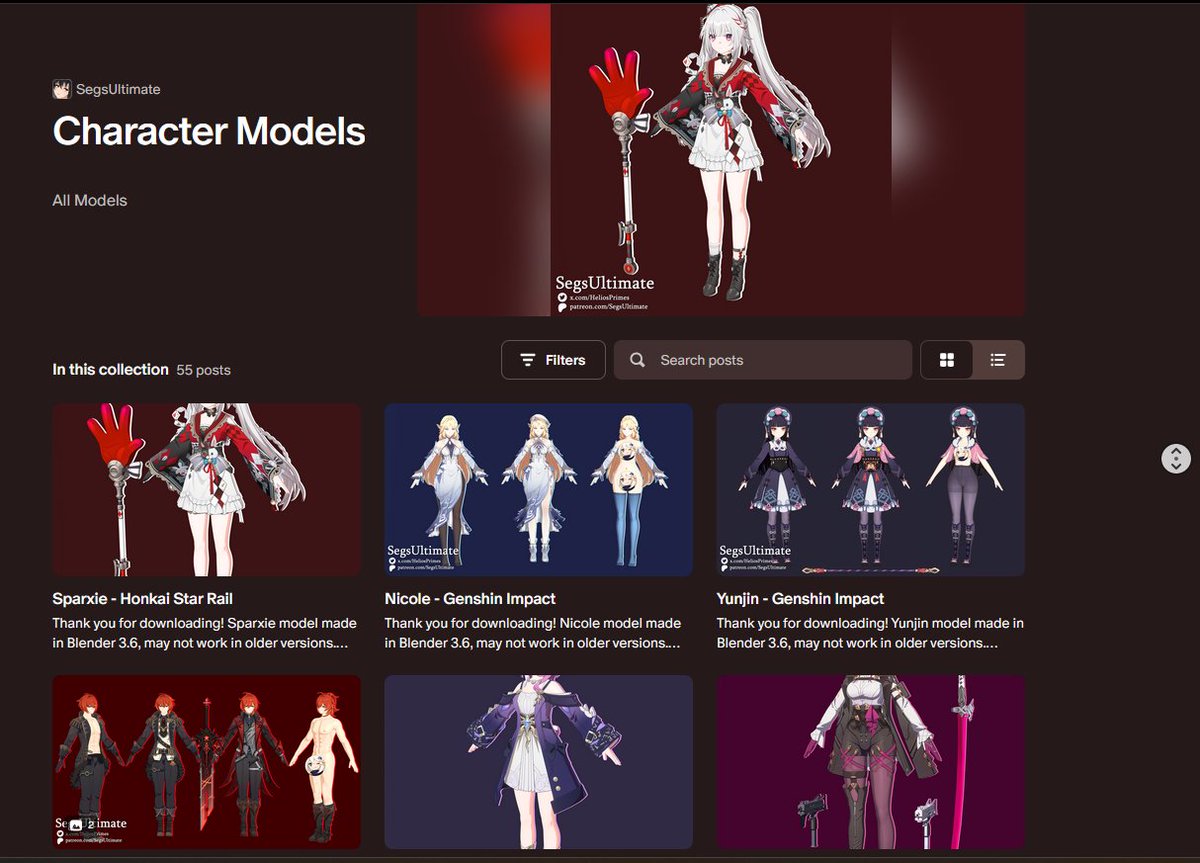The image size is (1200, 863).
Task: Click the In this collection label
Action: (x=111, y=370)
